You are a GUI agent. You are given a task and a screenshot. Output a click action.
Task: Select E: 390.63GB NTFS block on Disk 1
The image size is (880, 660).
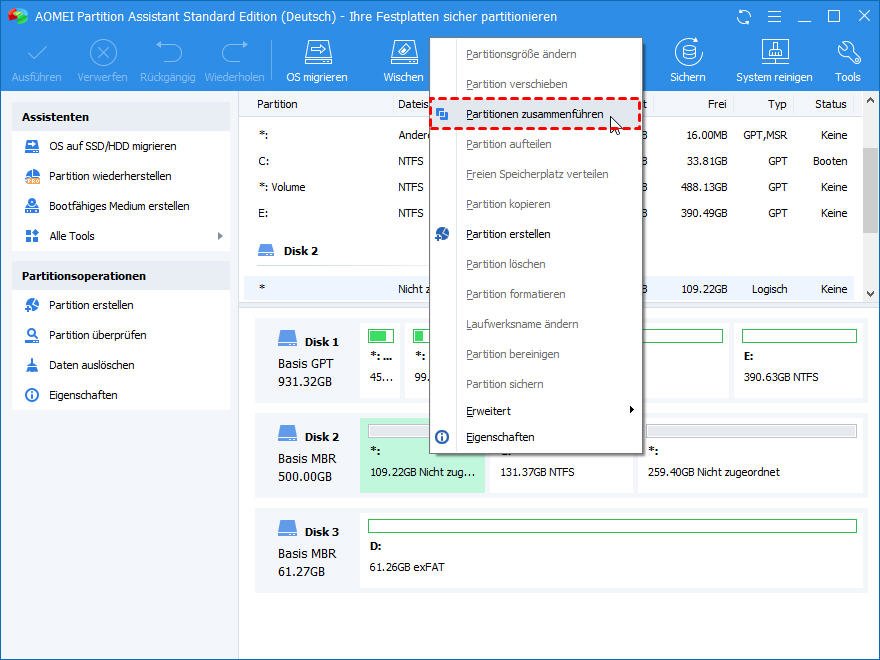tap(798, 360)
